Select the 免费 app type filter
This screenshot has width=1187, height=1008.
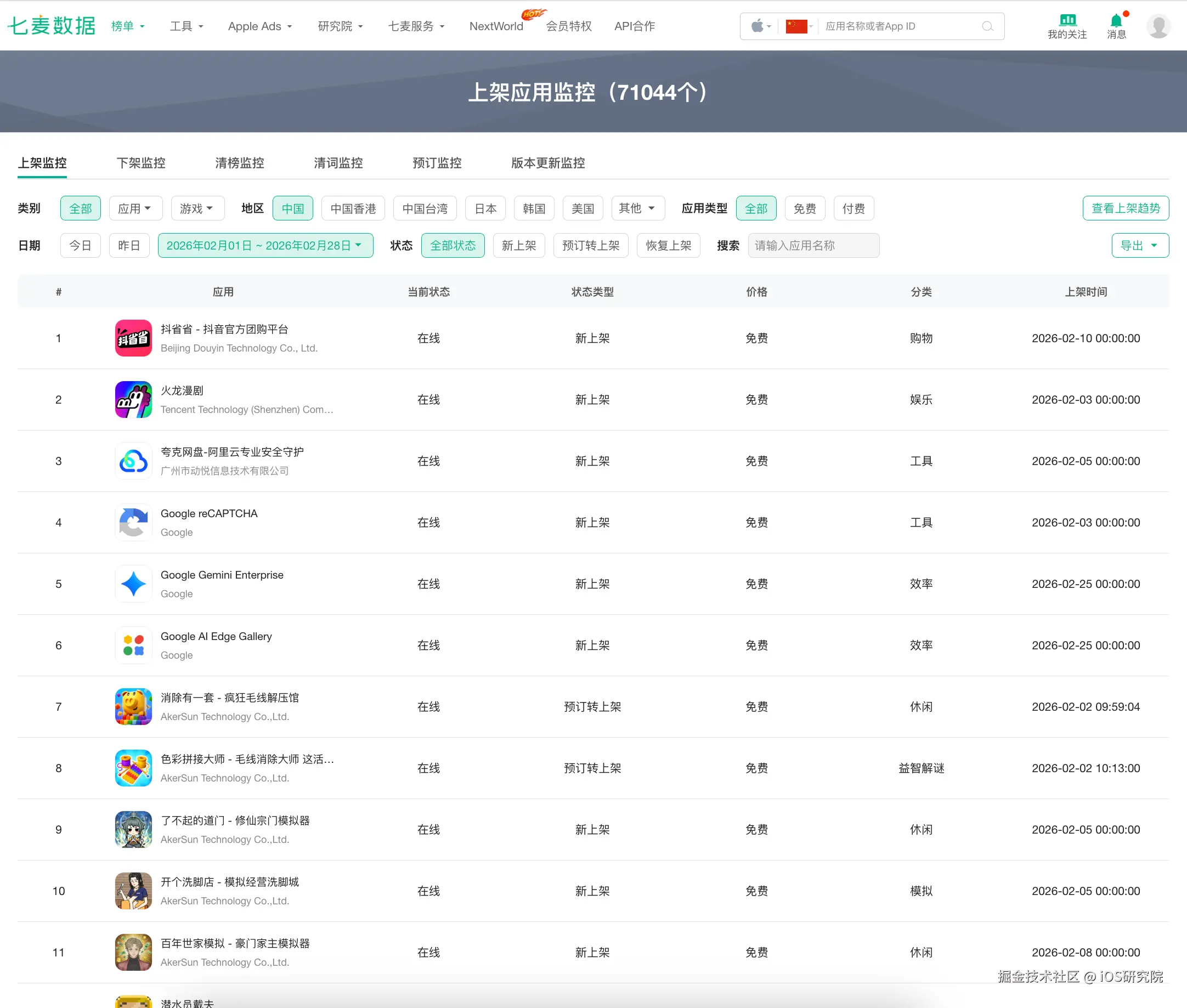[804, 208]
